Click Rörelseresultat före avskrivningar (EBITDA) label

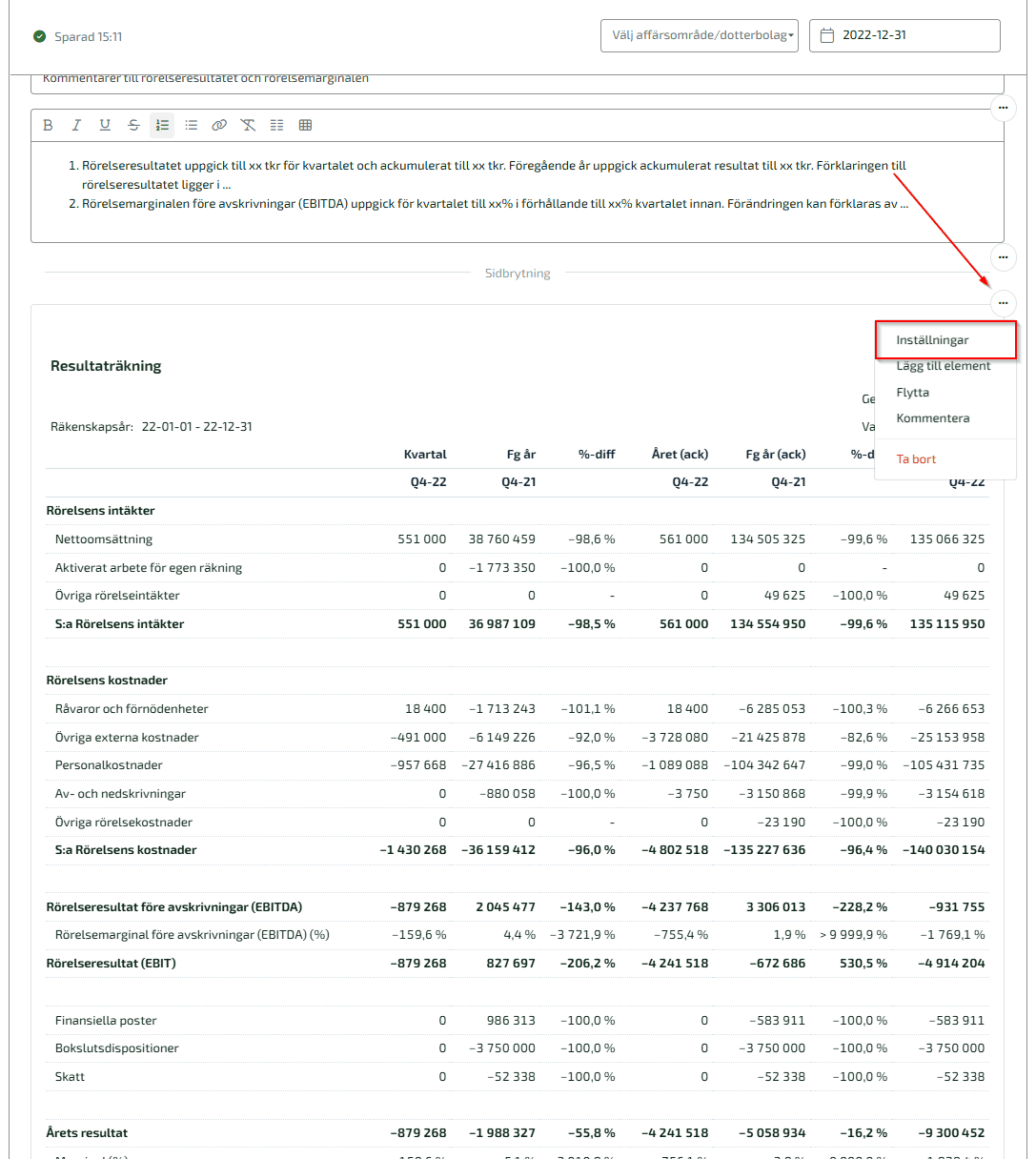click(x=174, y=907)
